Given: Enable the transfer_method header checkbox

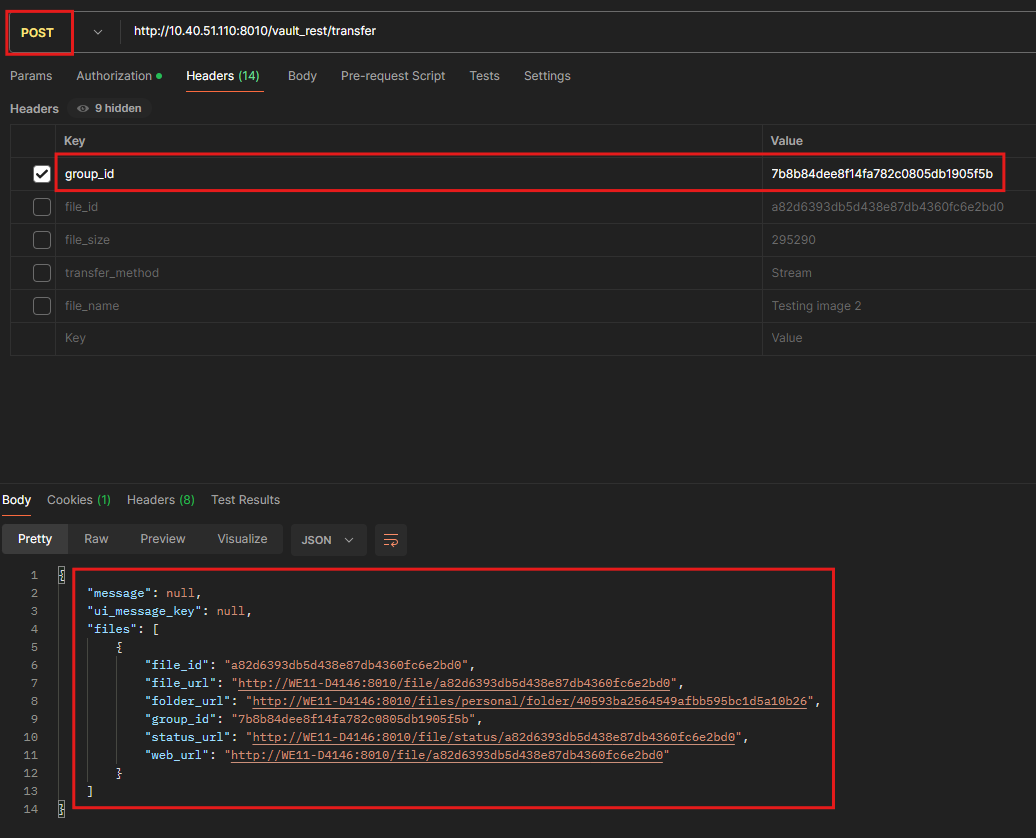Looking at the screenshot, I should pyautogui.click(x=42, y=273).
